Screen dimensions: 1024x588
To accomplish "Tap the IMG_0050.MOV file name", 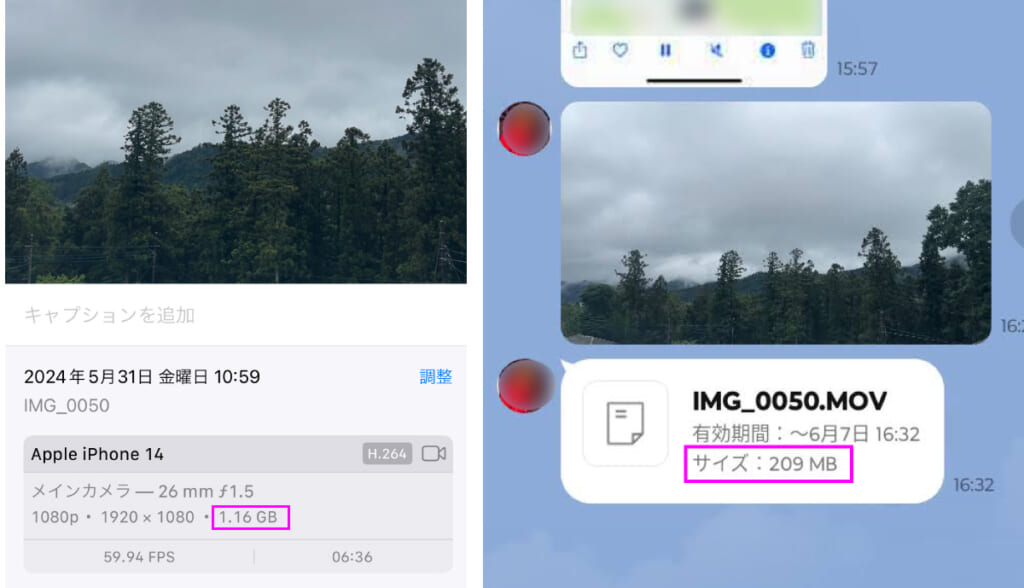I will point(790,401).
